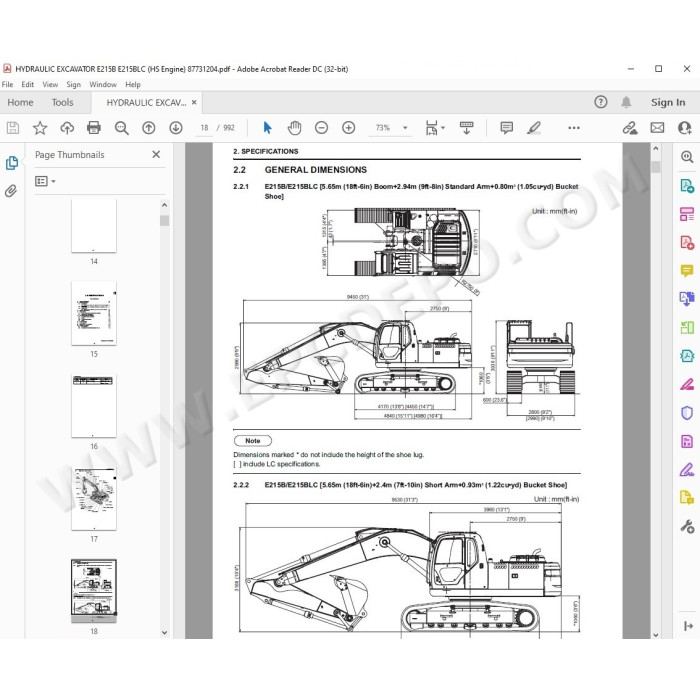Image resolution: width=700 pixels, height=700 pixels.
Task: Zoom out with the minus button
Action: pyautogui.click(x=321, y=128)
